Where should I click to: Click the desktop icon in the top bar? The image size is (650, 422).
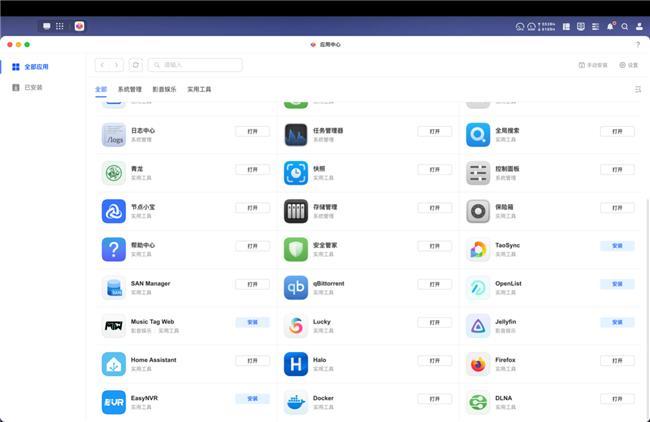[x=47, y=26]
